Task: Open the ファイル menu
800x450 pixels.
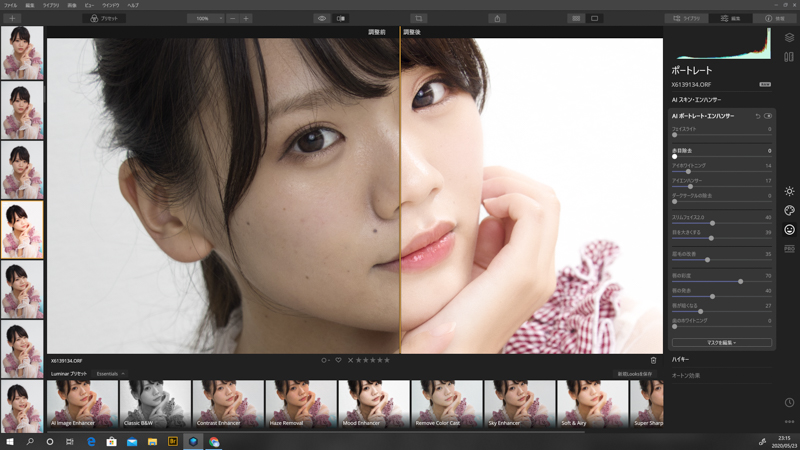Action: tap(10, 5)
